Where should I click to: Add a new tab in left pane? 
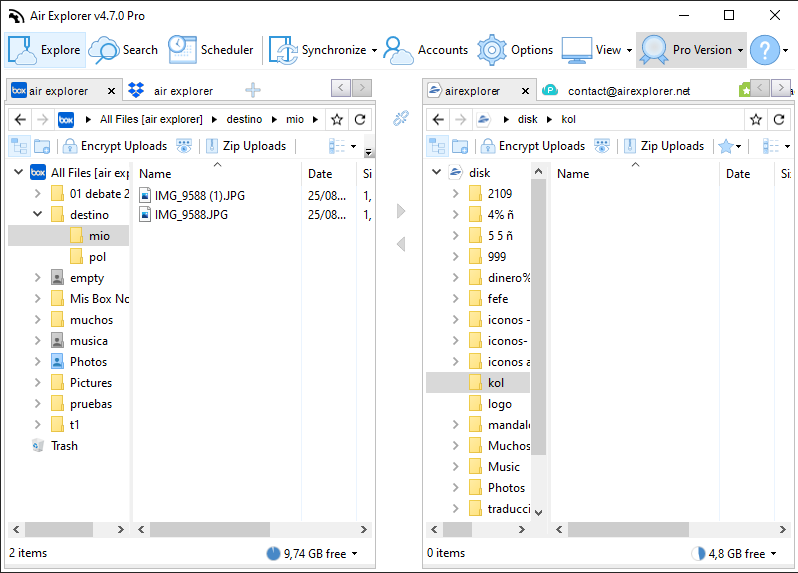pos(252,91)
